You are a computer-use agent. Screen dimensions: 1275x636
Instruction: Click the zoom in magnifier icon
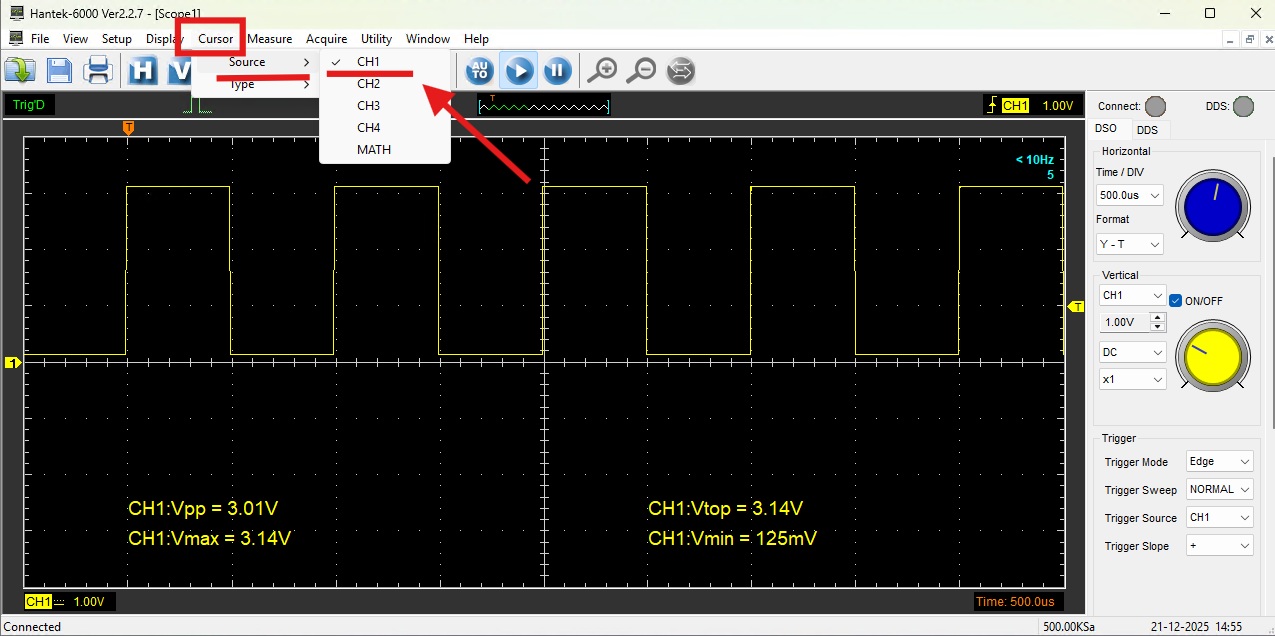click(x=602, y=70)
